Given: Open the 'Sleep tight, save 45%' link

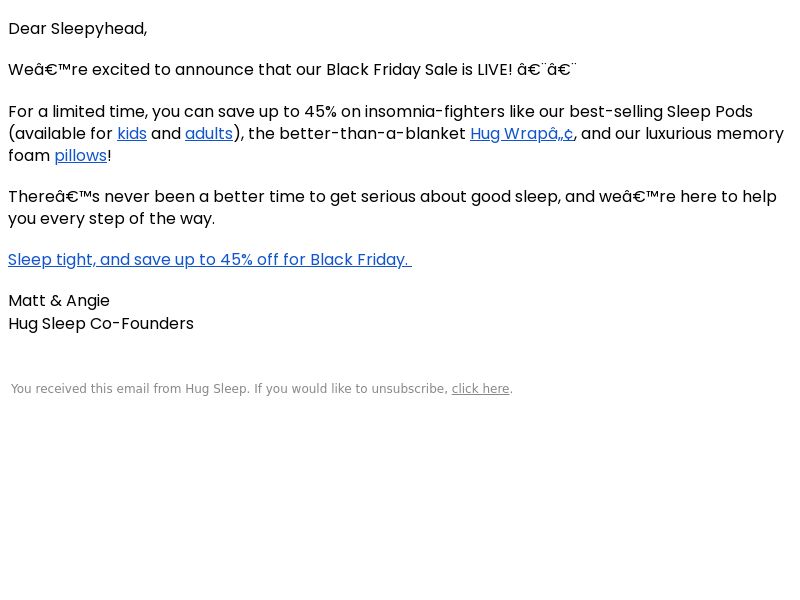Looking at the screenshot, I should coord(210,260).
